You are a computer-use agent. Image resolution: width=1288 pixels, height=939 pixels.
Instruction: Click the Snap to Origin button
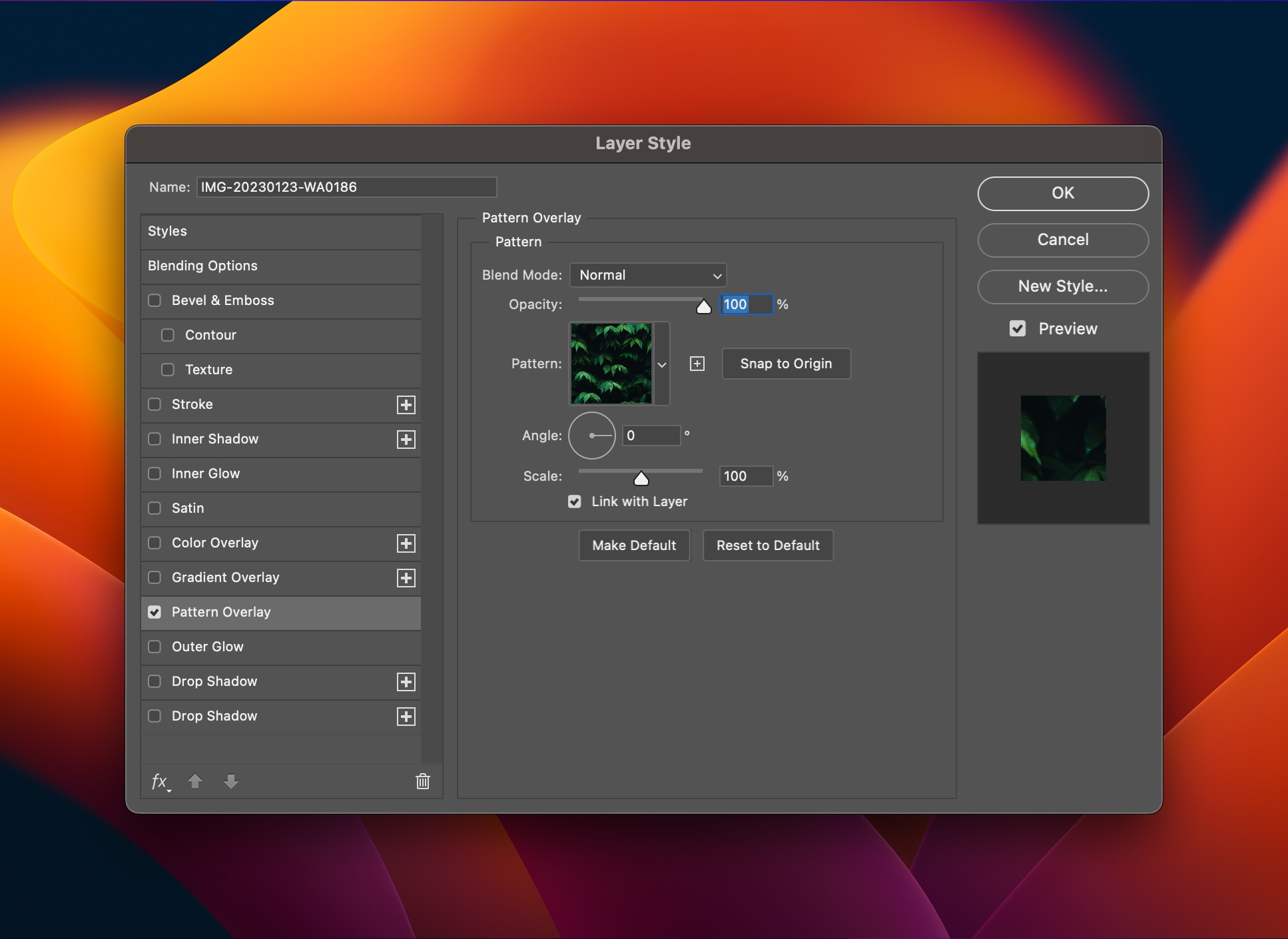[x=786, y=364]
